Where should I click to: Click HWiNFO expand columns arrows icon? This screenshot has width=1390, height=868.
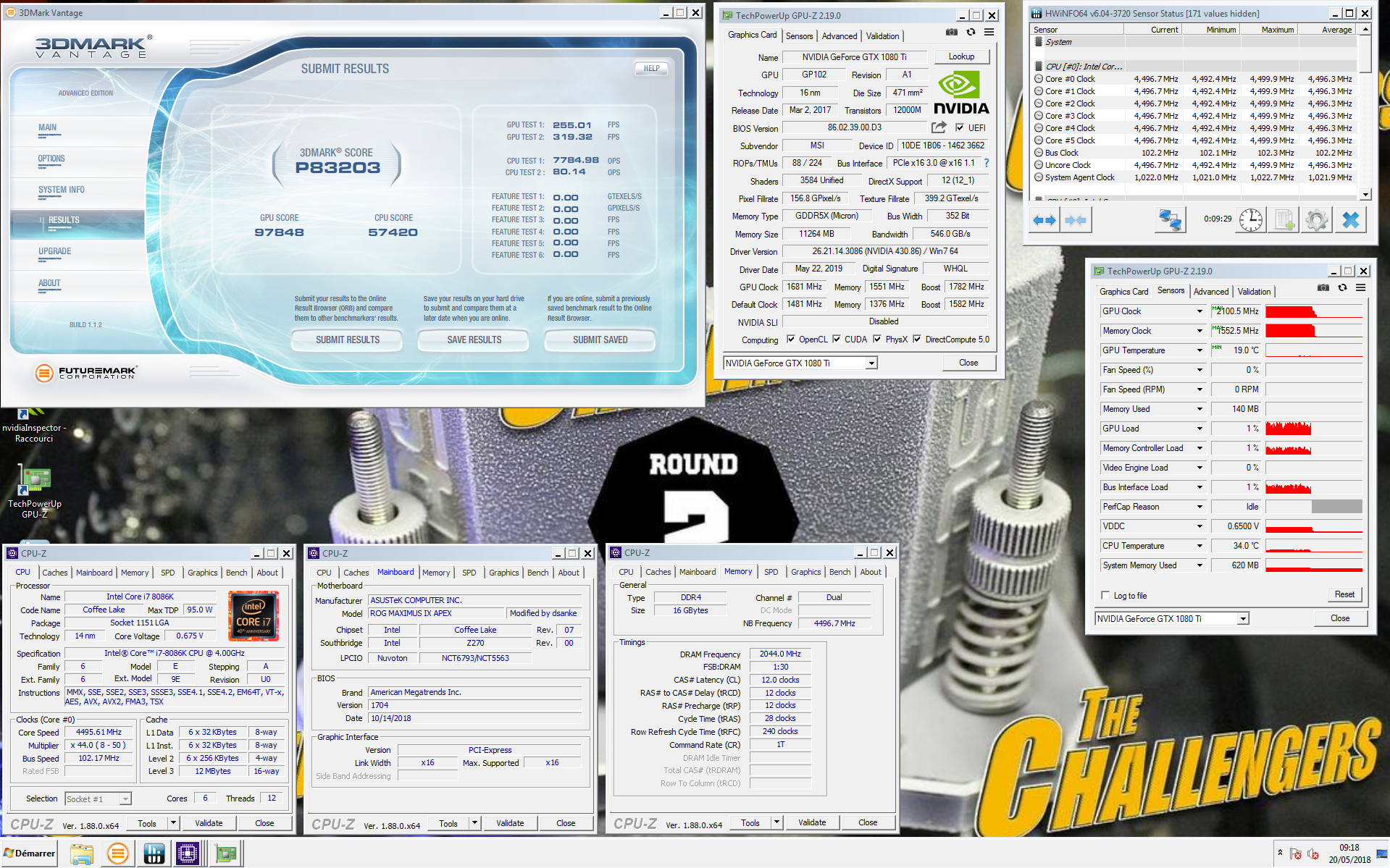point(1044,220)
